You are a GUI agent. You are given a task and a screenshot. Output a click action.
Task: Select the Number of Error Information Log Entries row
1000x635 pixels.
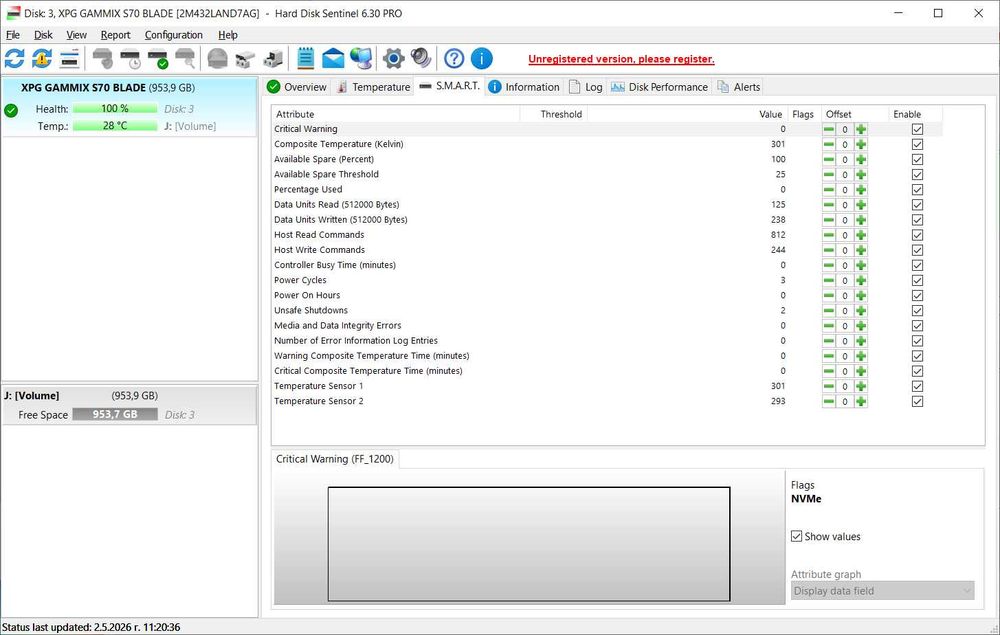(607, 340)
